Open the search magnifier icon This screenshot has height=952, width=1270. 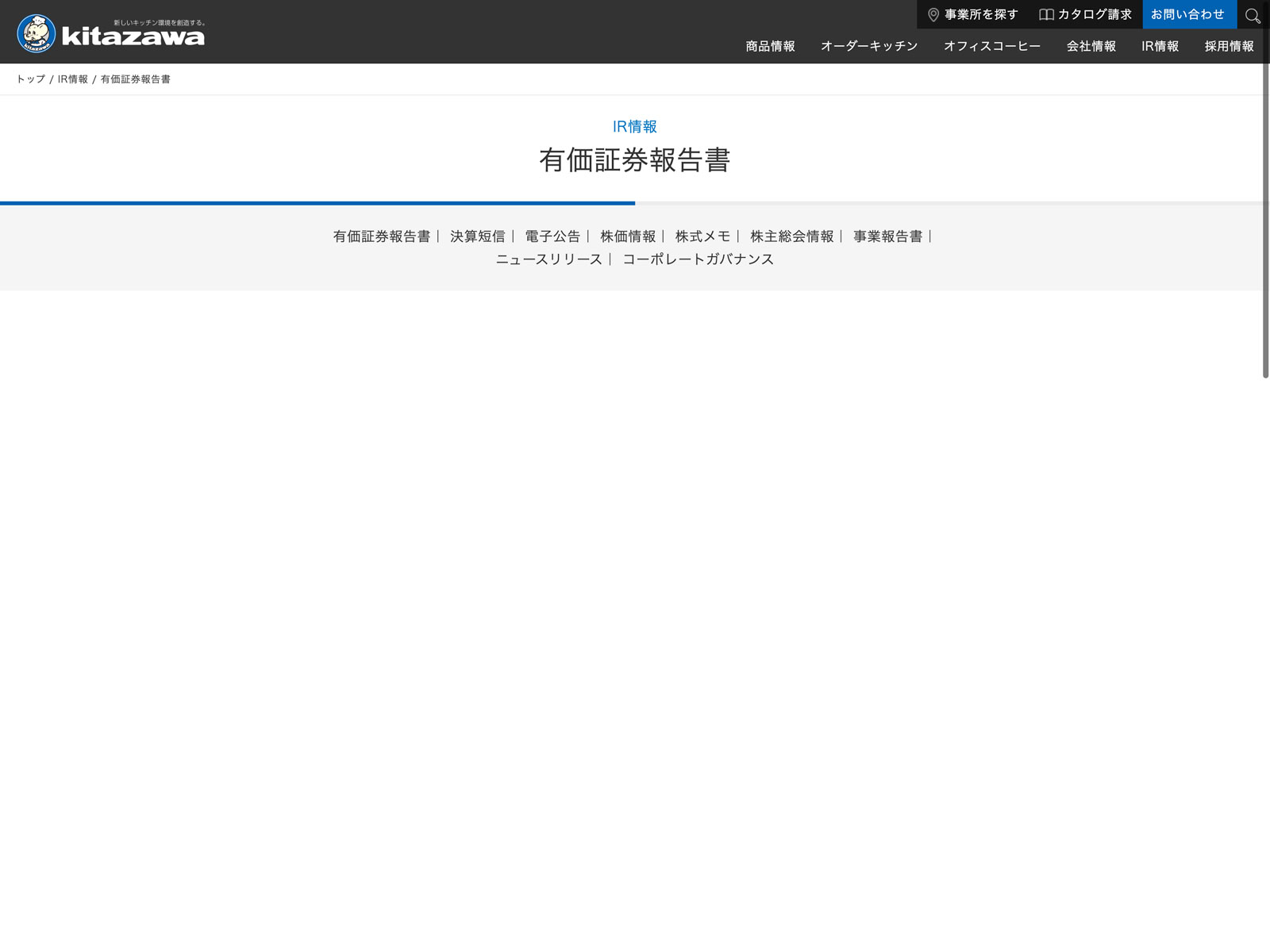pyautogui.click(x=1253, y=16)
